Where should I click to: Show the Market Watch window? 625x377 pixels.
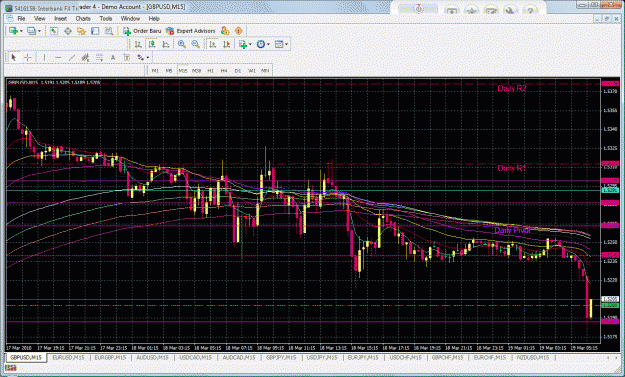point(54,31)
